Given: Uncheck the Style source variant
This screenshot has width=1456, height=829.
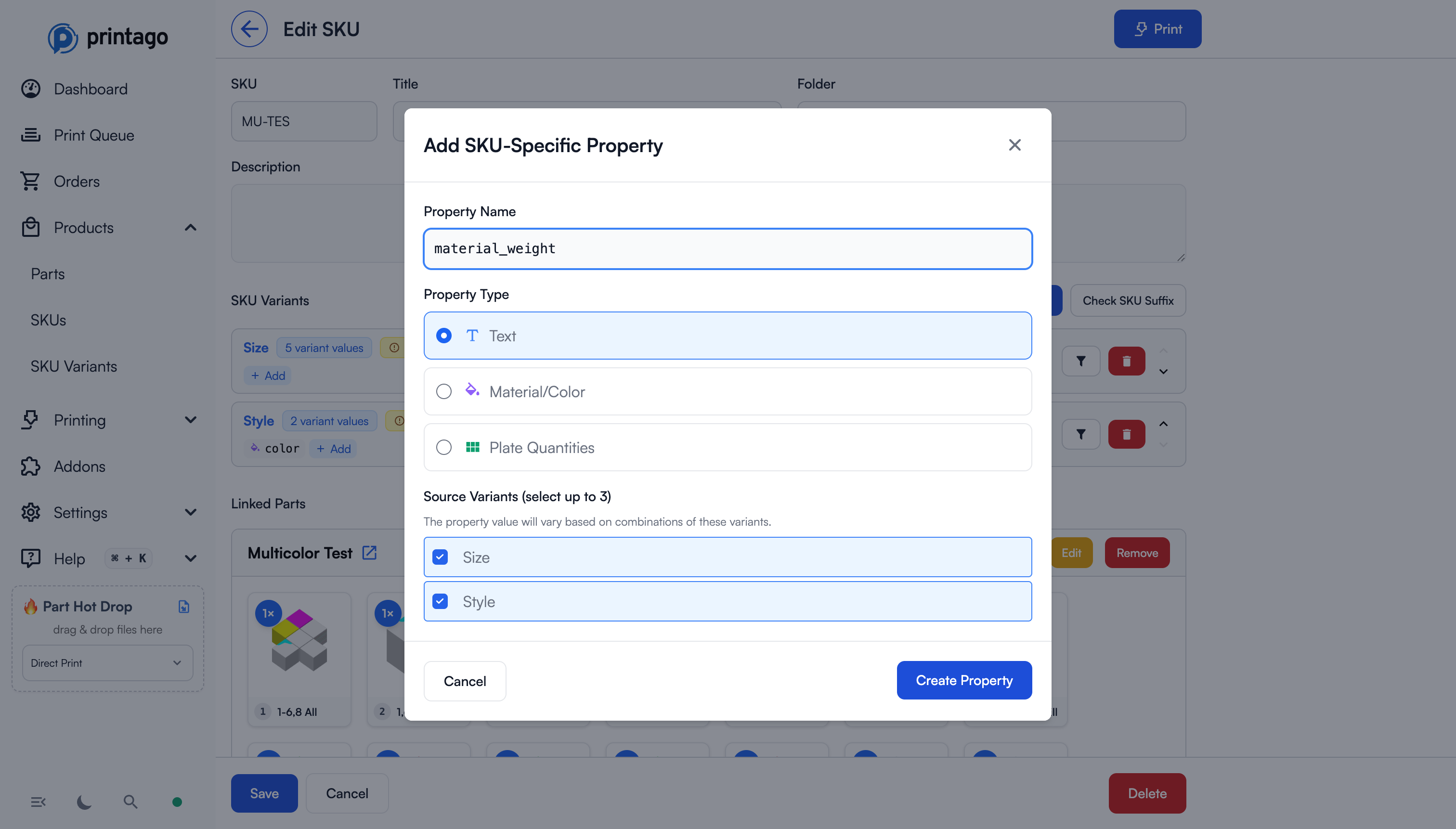Looking at the screenshot, I should coord(440,601).
